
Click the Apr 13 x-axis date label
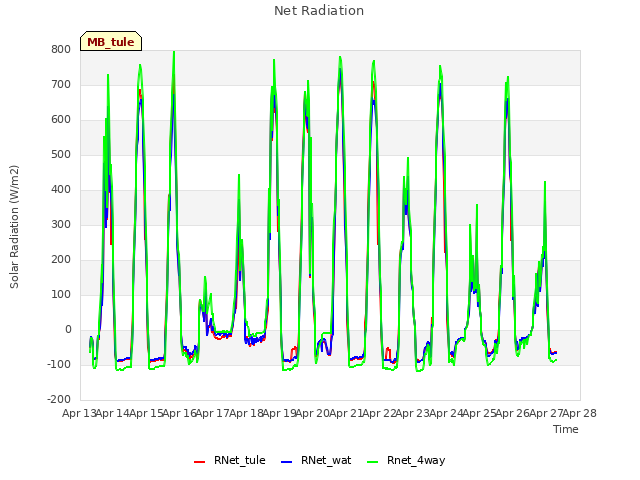pos(79,413)
